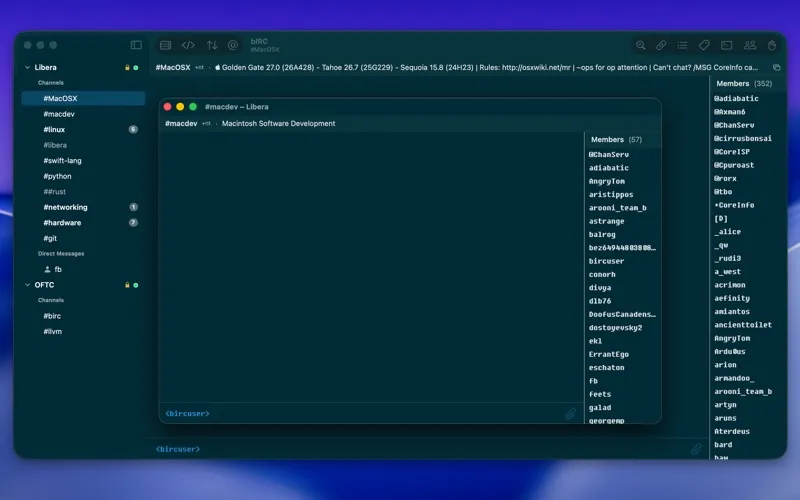The image size is (800, 500).
Task: Click the bulleted list toolbar icon
Action: [682, 45]
